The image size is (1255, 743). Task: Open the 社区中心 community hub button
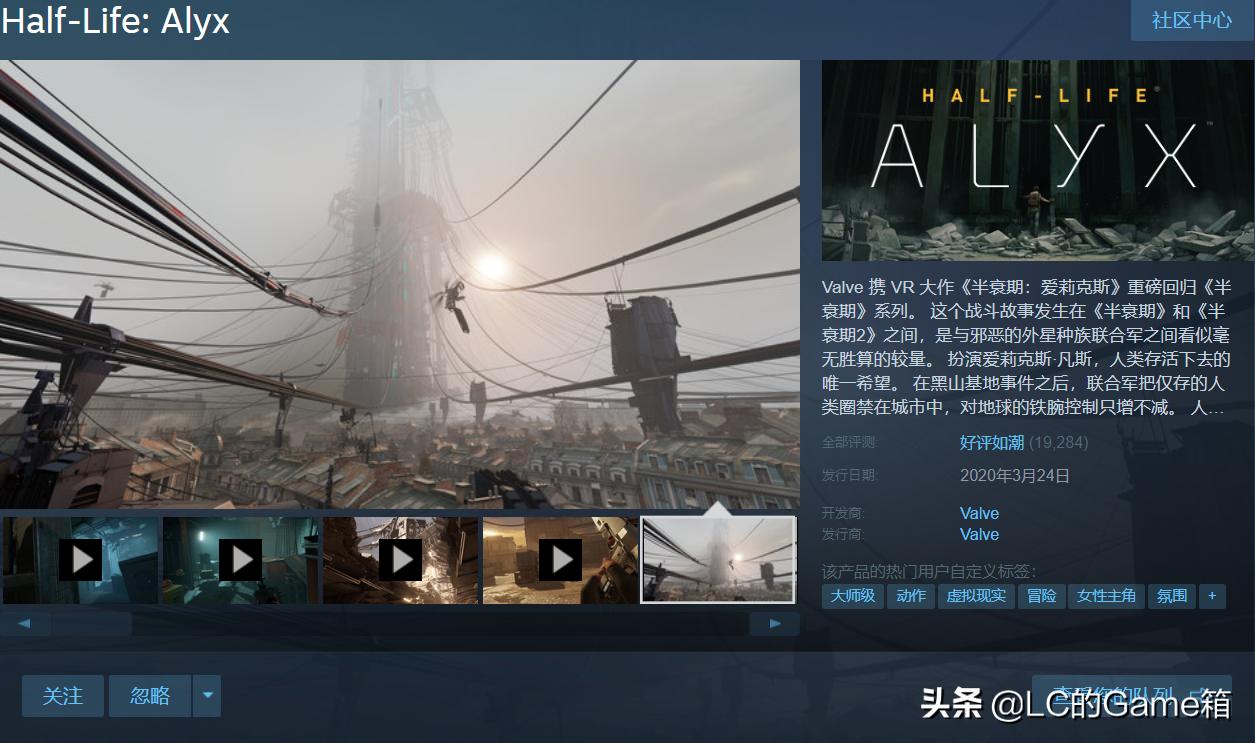1192,20
